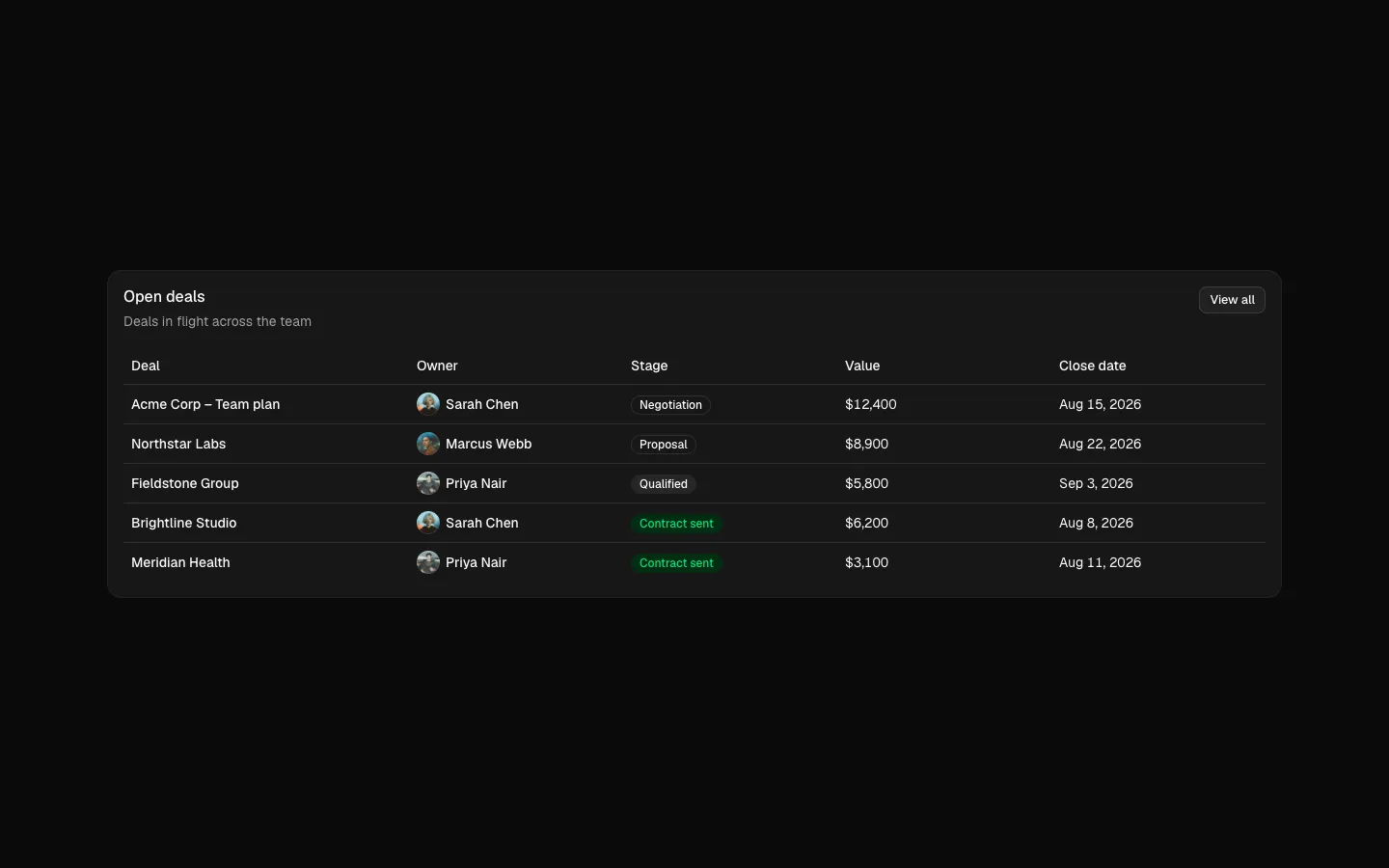Click the 'Deals in flight across the team' subtitle
This screenshot has height=868, width=1389.
tap(217, 321)
